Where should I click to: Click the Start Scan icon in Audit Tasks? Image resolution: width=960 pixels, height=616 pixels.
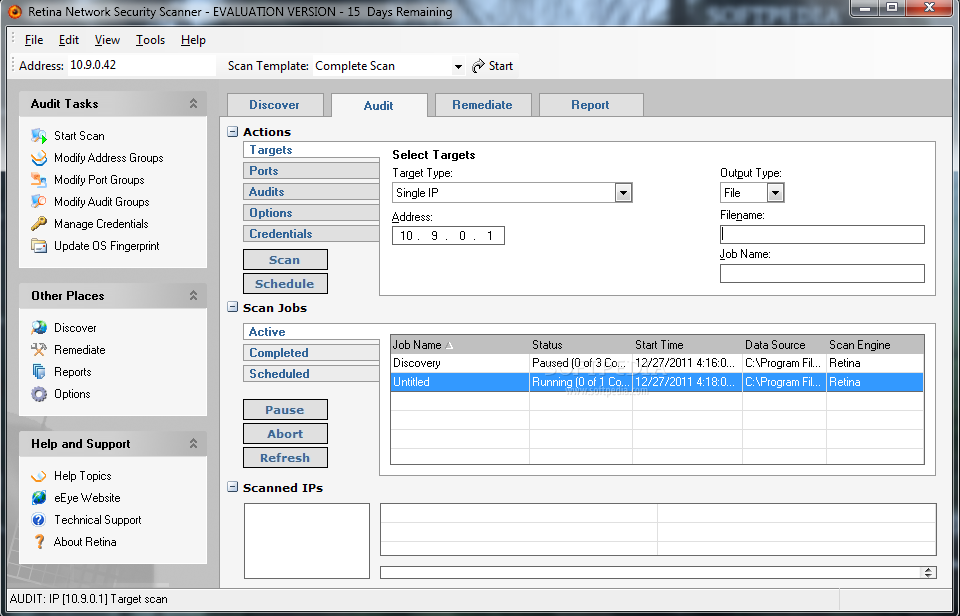(x=39, y=136)
